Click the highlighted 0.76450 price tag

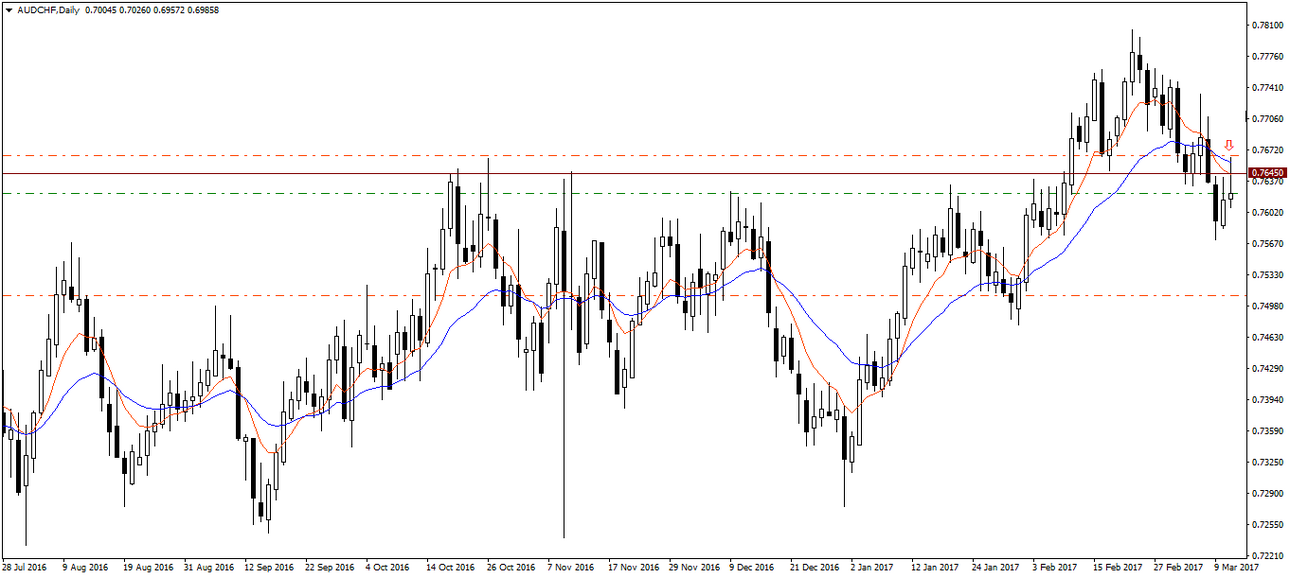coord(1268,173)
